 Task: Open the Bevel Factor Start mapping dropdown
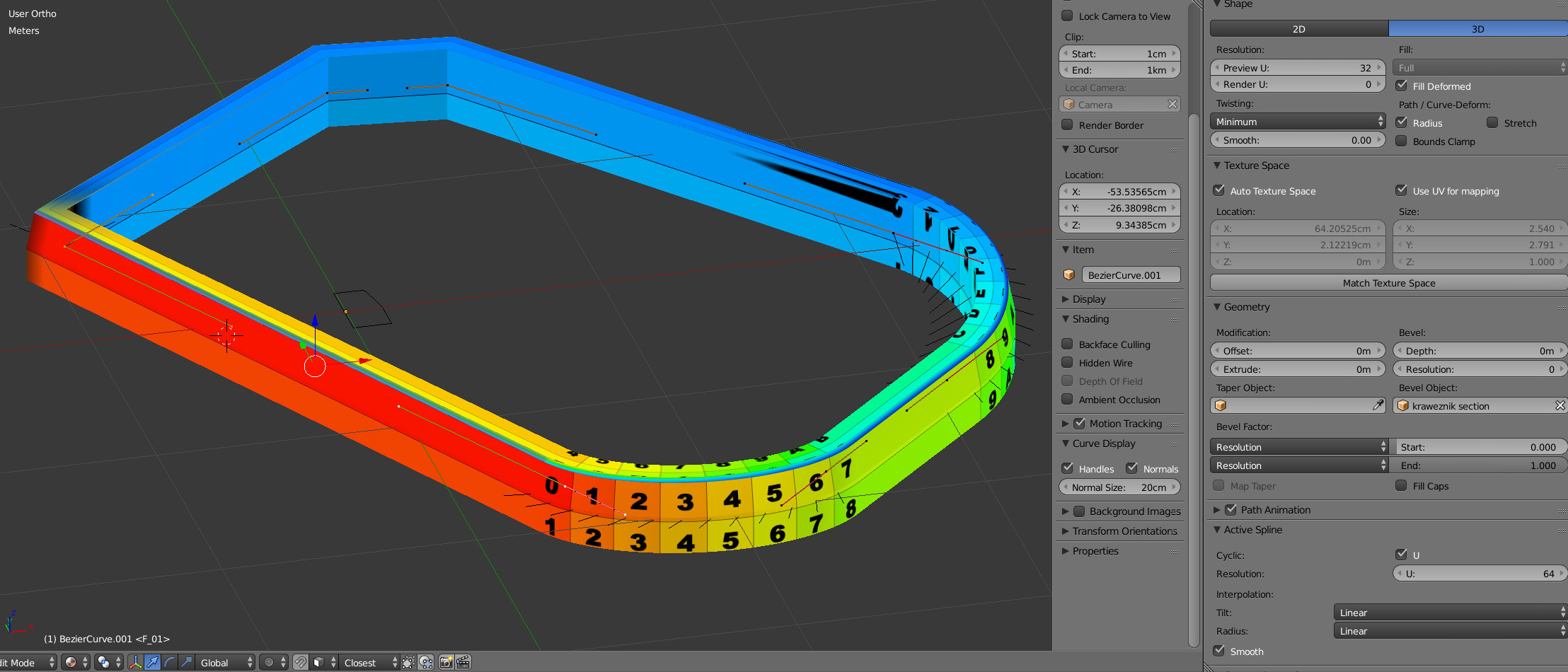tap(1299, 447)
